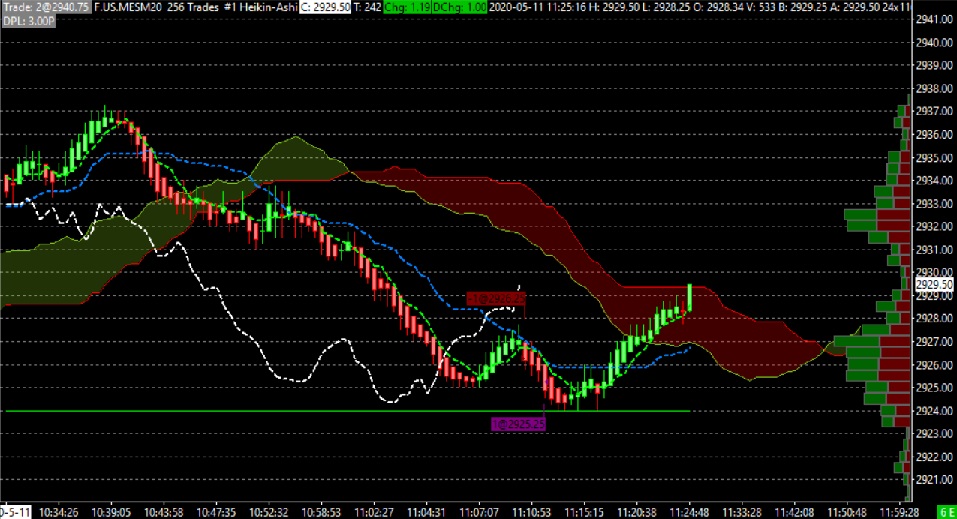Click the 10:43:58 time axis label
Image resolution: width=957 pixels, height=519 pixels.
pyautogui.click(x=164, y=512)
